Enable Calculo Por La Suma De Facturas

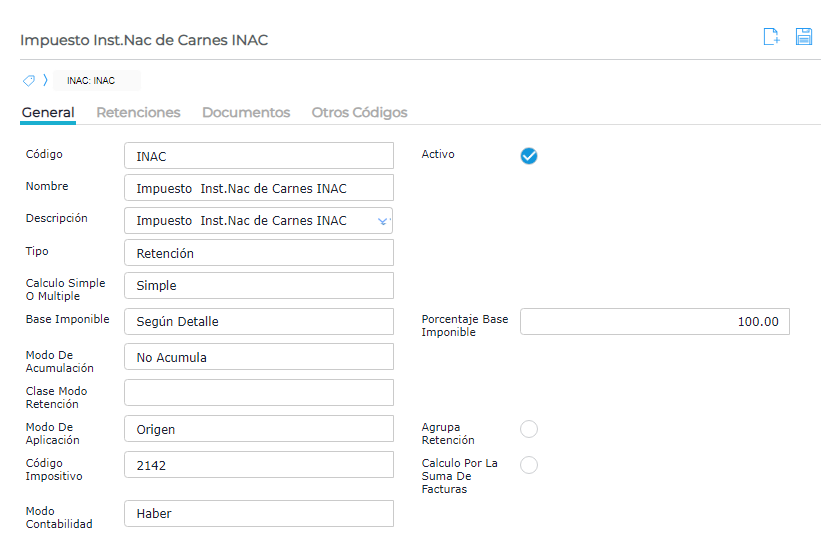[529, 465]
